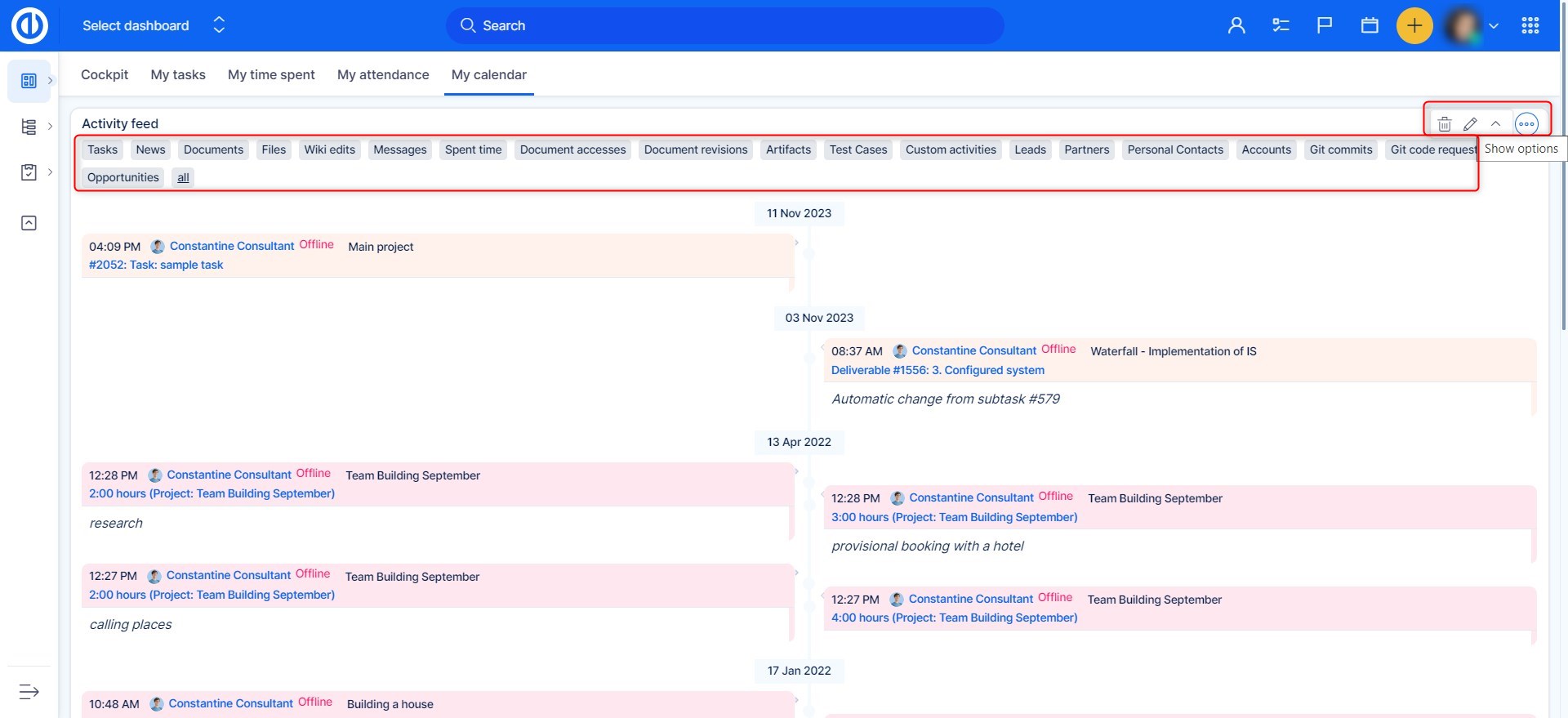Switch to the My tasks tab

point(178,75)
